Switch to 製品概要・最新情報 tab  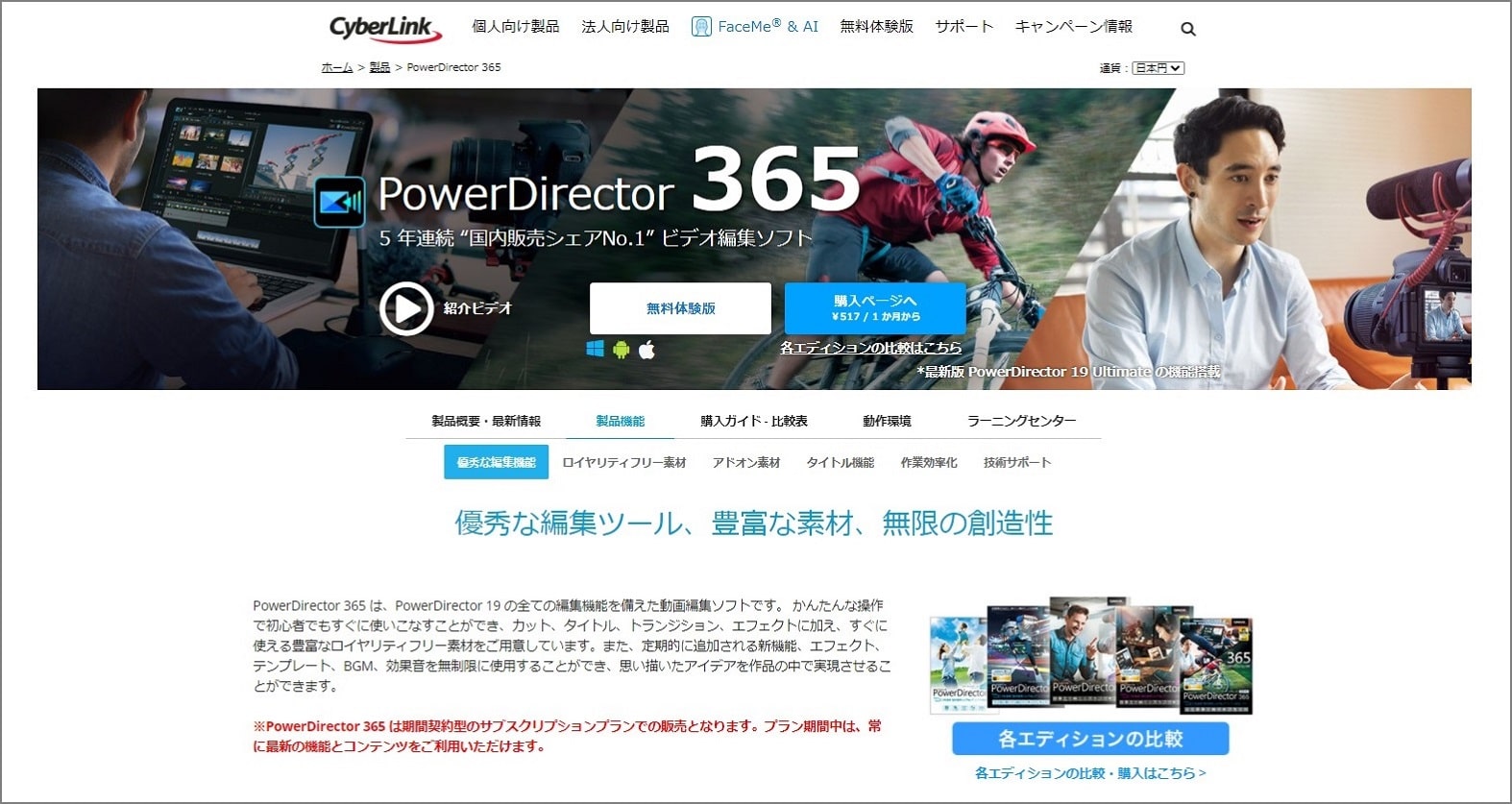(486, 421)
